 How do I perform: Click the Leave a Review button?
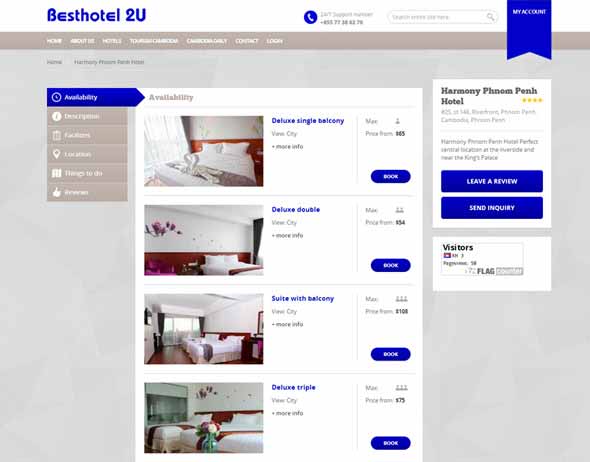[492, 181]
